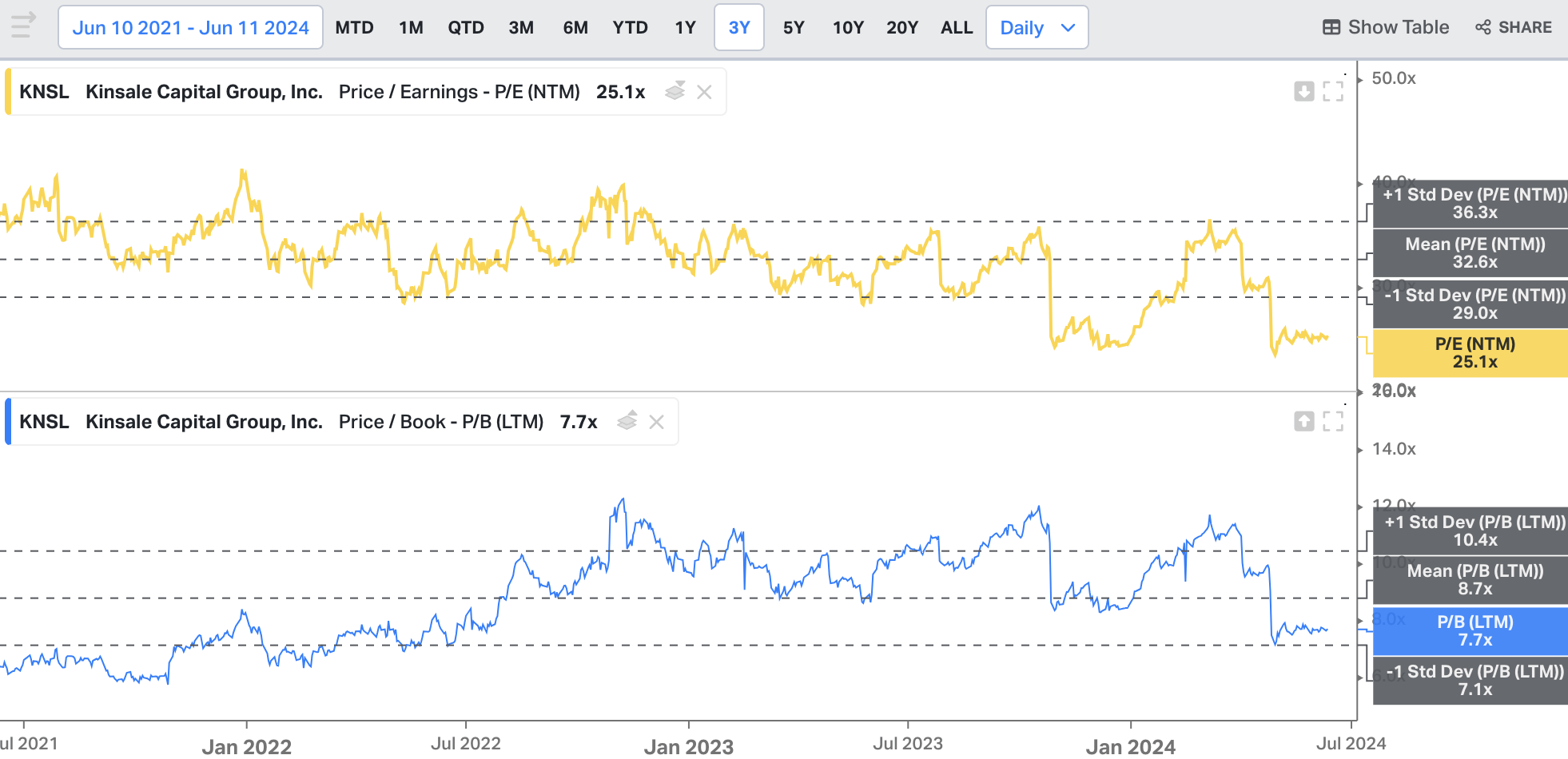Select the 3Y time range
Viewport: 1568px width, 759px height.
pos(739,27)
